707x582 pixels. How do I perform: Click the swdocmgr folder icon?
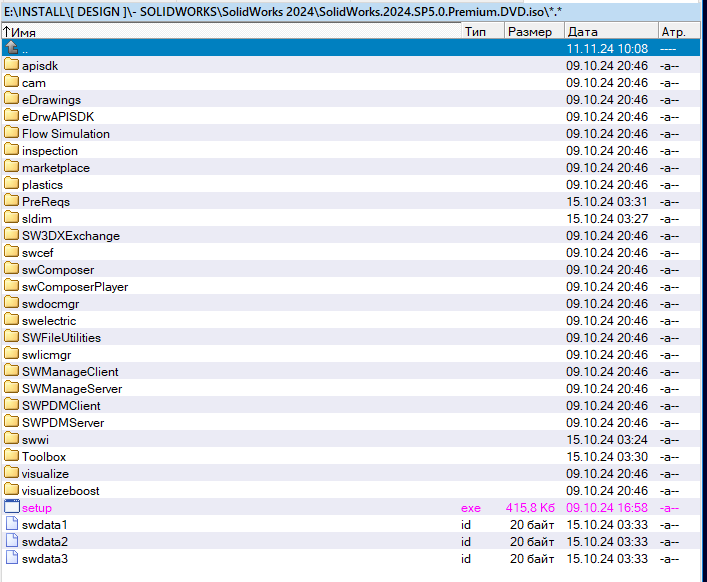[x=12, y=303]
